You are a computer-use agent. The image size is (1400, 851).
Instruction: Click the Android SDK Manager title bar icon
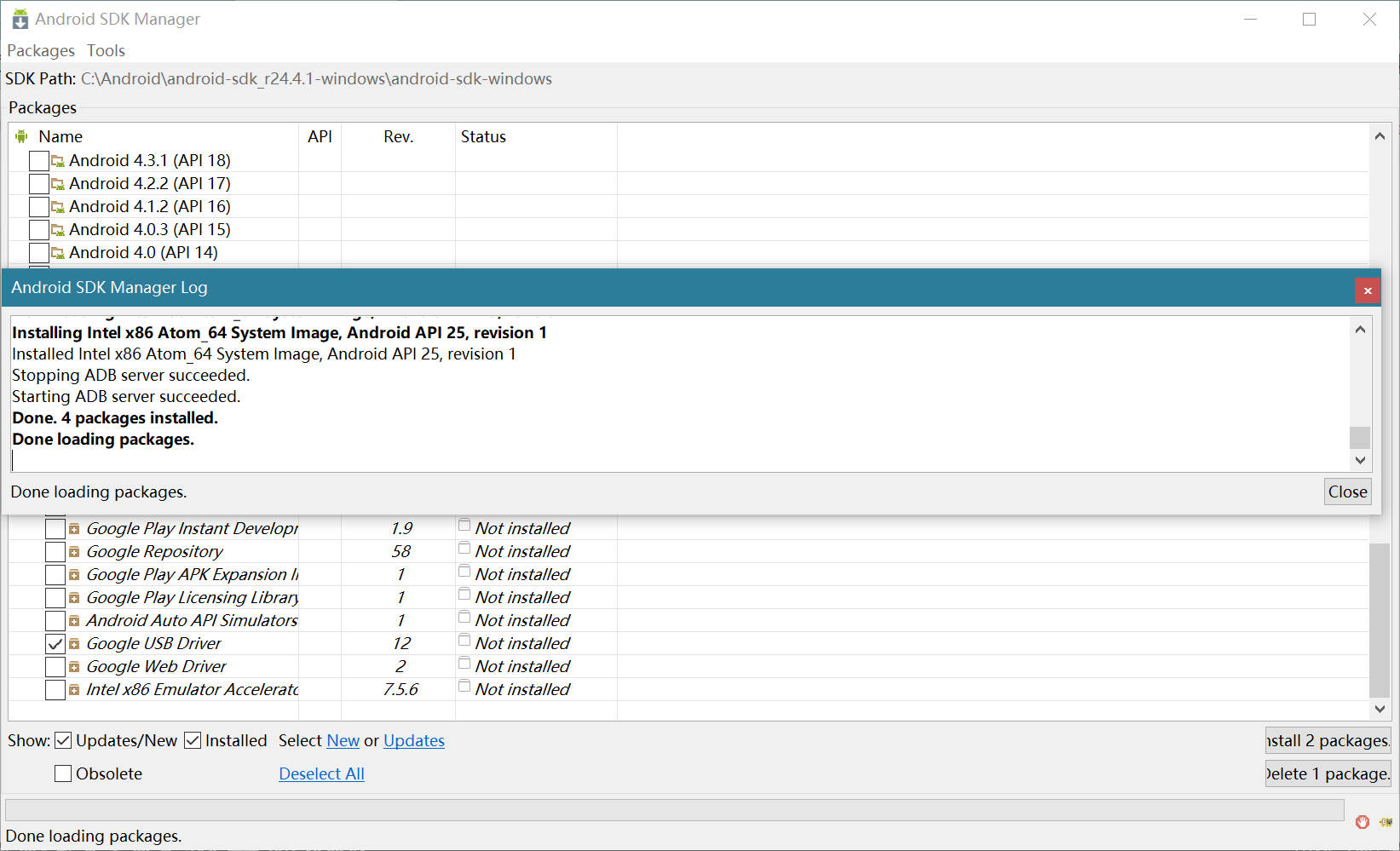click(20, 19)
